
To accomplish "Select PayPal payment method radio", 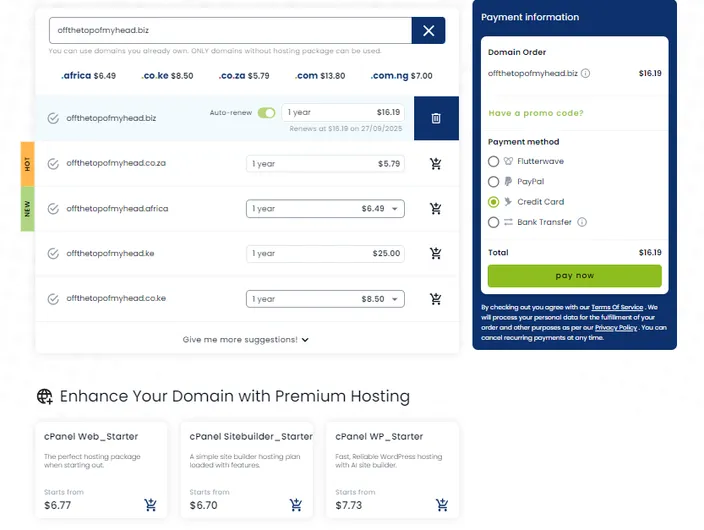I will 493,181.
